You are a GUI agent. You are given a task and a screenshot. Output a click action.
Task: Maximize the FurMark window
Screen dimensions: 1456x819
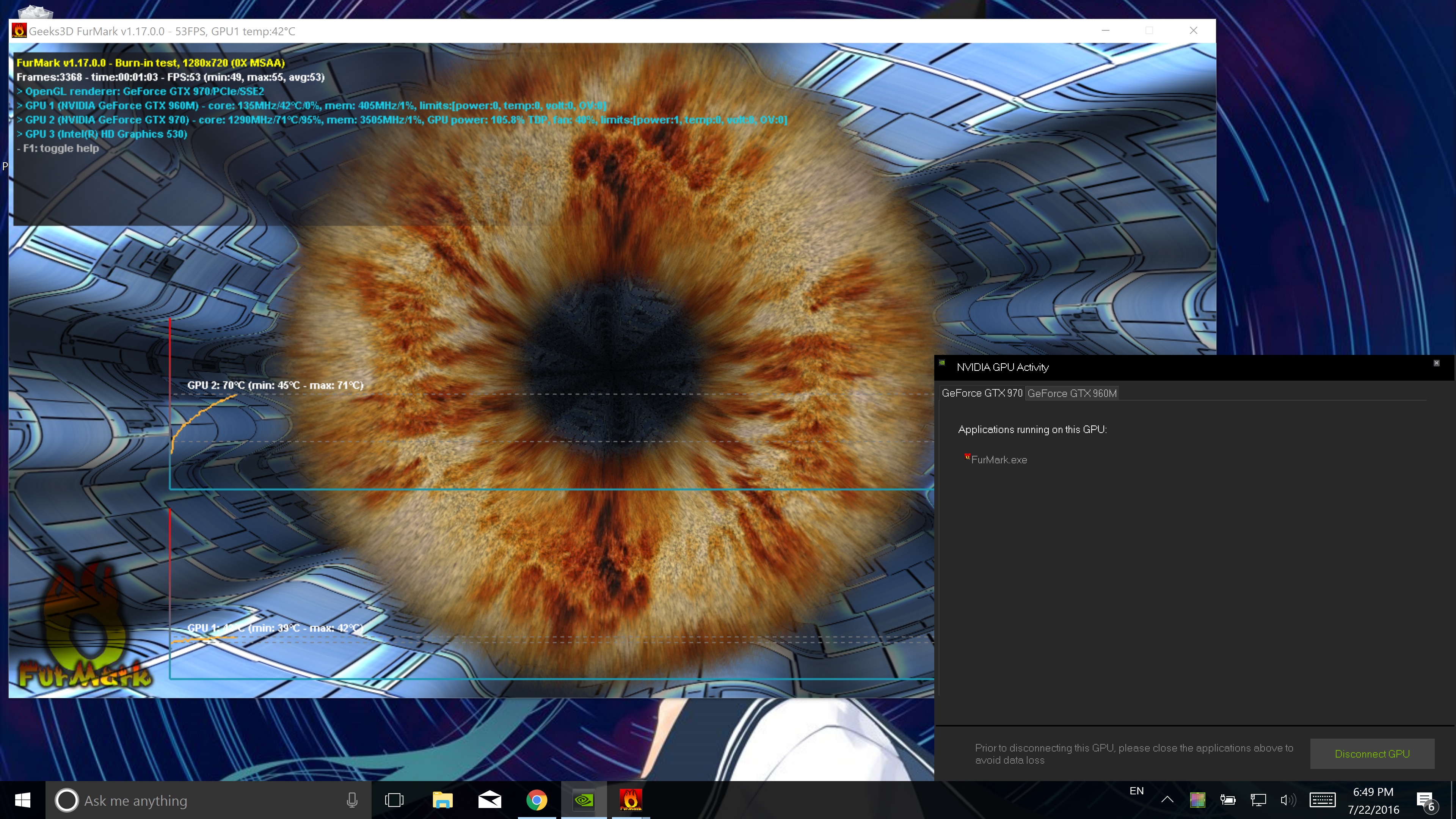[x=1149, y=30]
